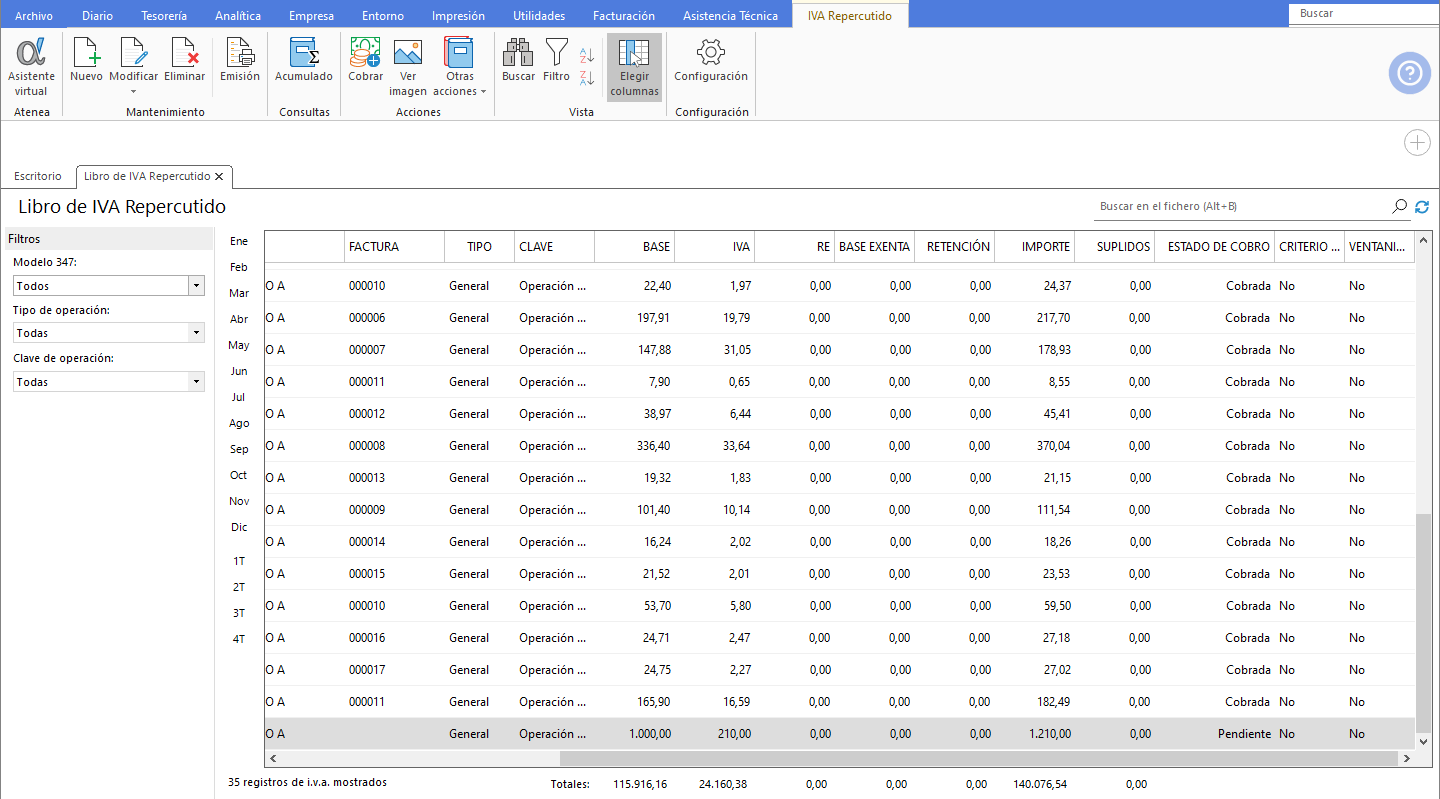Filter by month Dic
This screenshot has width=1440, height=799.
[239, 527]
